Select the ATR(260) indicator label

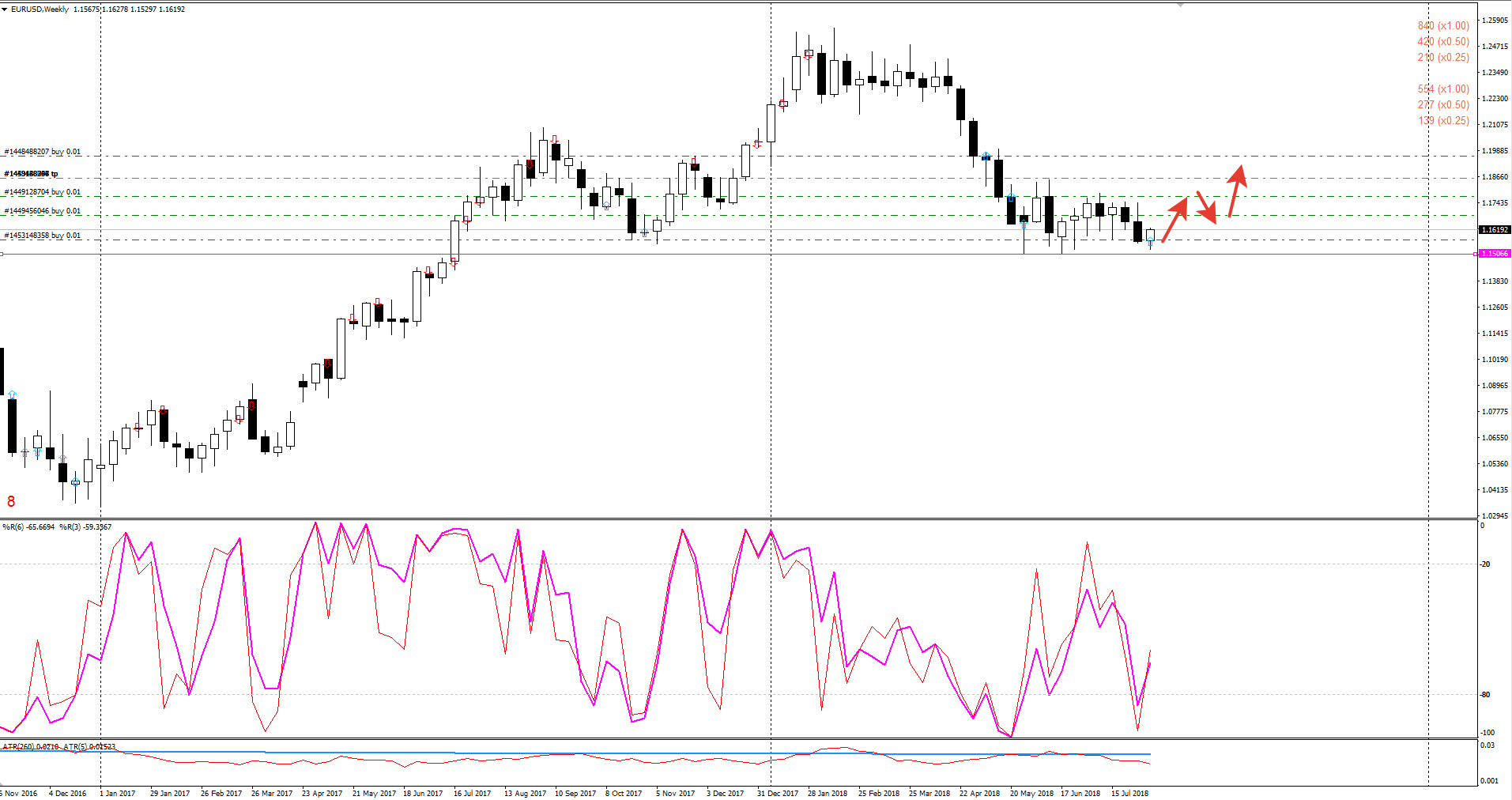tap(30, 747)
